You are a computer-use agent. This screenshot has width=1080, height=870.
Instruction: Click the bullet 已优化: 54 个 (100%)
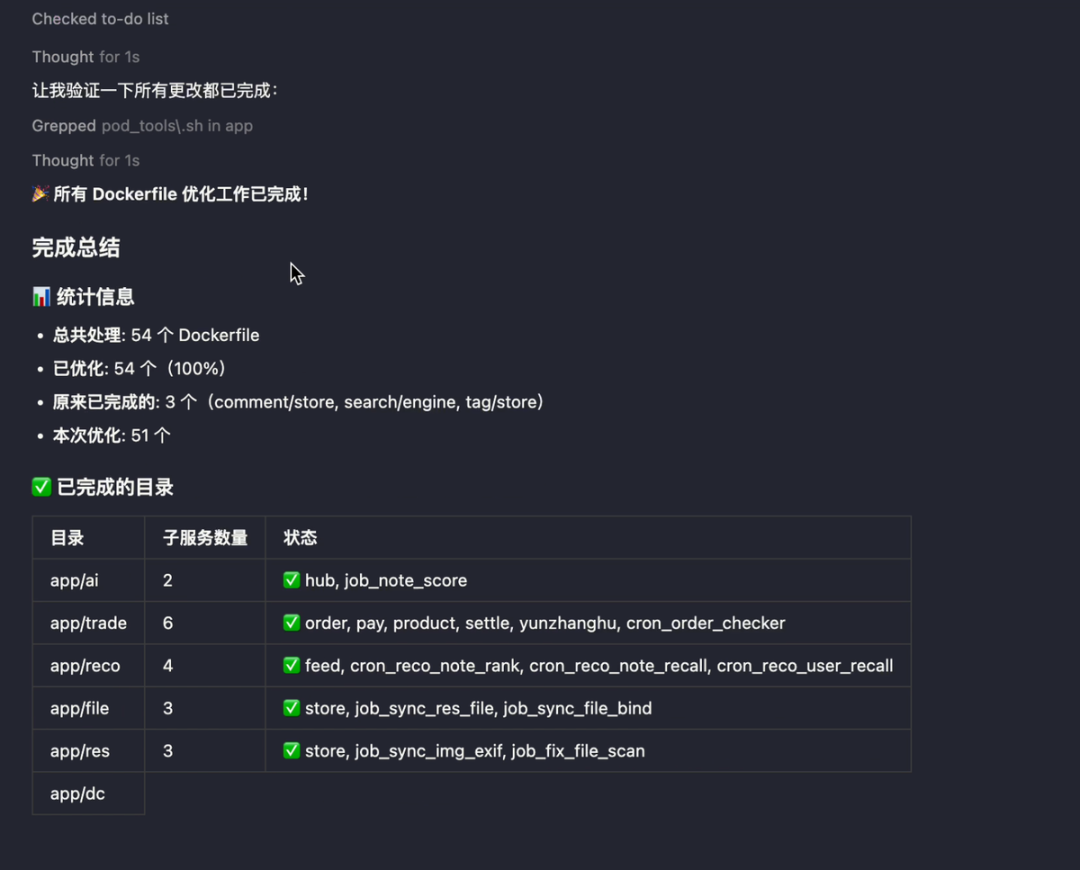click(x=140, y=369)
